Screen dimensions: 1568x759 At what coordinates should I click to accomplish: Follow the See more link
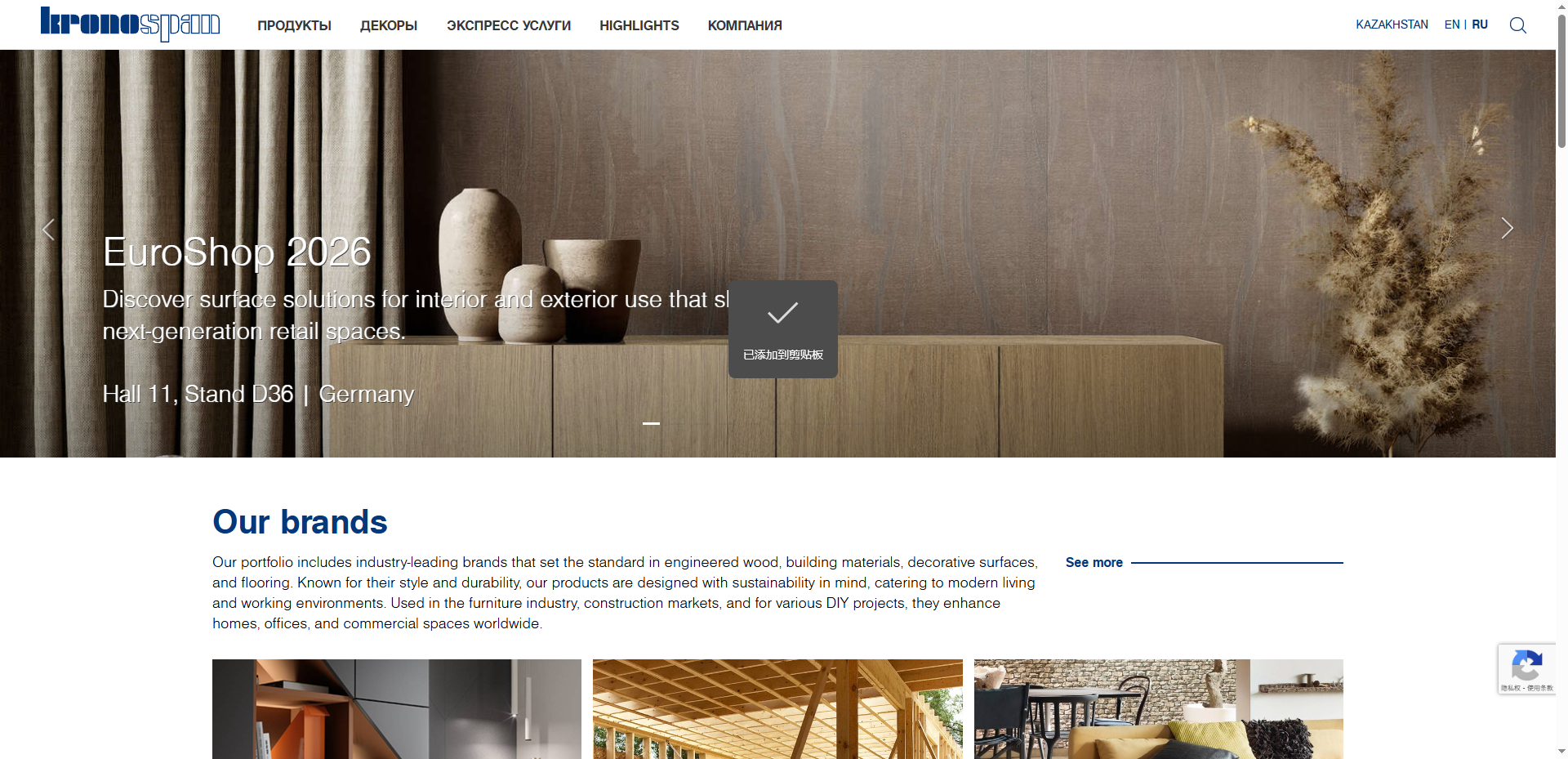point(1094,562)
